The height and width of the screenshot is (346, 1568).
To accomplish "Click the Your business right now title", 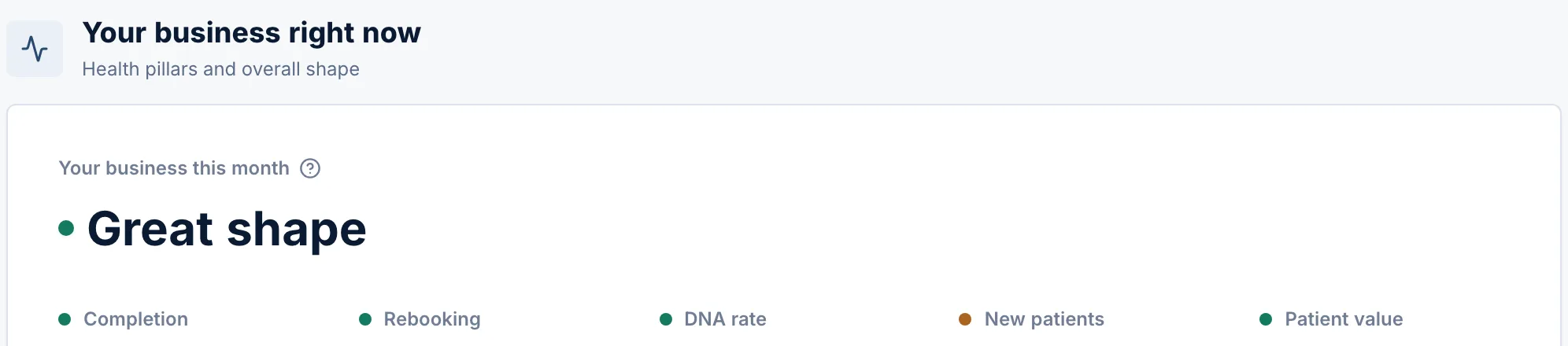I will 251,33.
